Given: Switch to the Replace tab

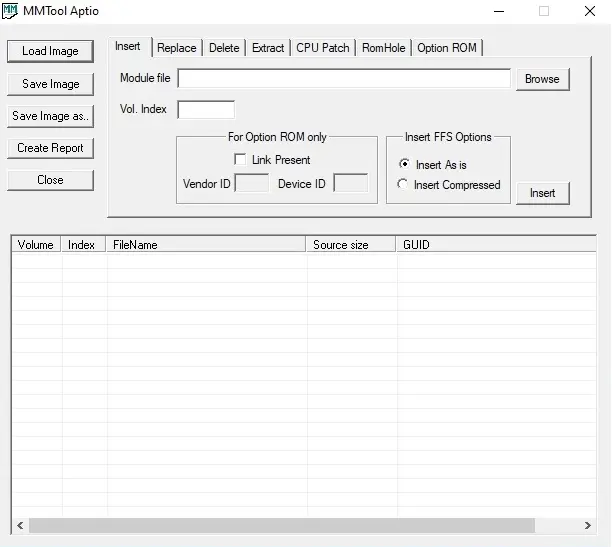Looking at the screenshot, I should point(177,48).
